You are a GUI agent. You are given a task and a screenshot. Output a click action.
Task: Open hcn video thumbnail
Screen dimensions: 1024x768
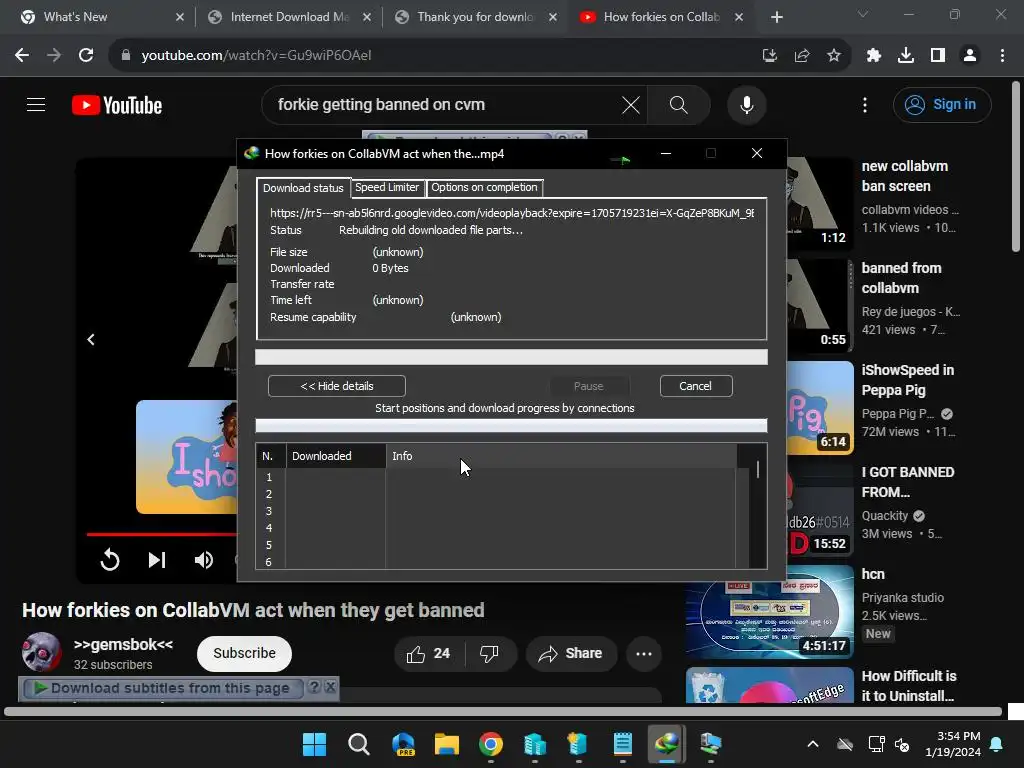pos(769,612)
